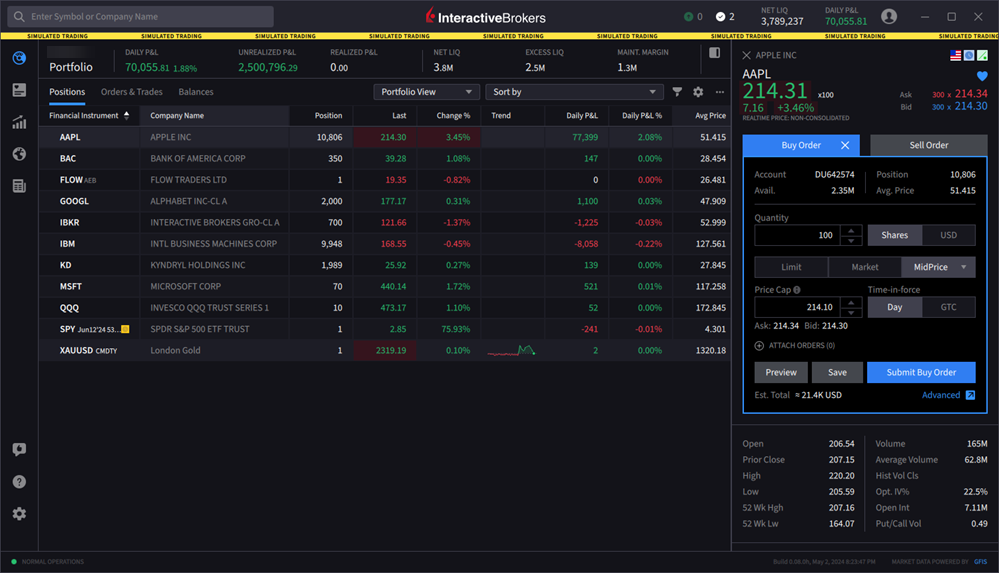Click Submit Buy Order button
The image size is (999, 573).
(x=921, y=372)
